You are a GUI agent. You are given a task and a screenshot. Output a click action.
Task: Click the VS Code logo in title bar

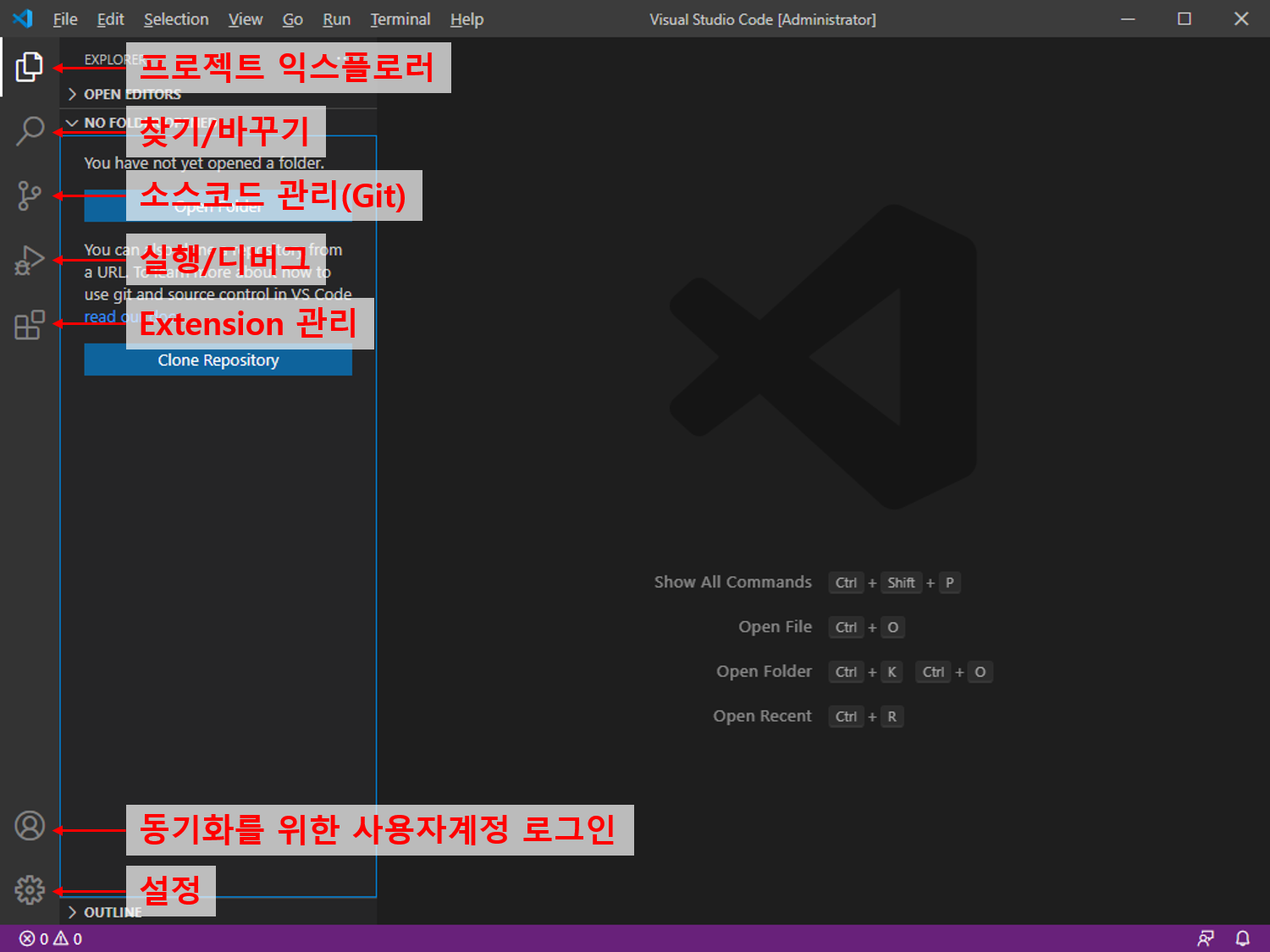click(23, 19)
